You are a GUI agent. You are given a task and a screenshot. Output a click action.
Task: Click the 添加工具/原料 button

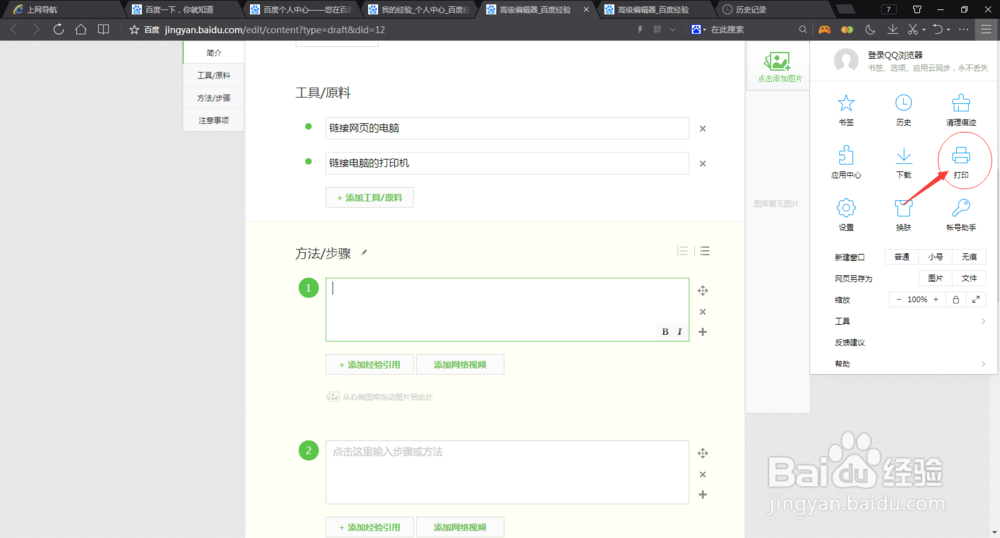pos(370,198)
